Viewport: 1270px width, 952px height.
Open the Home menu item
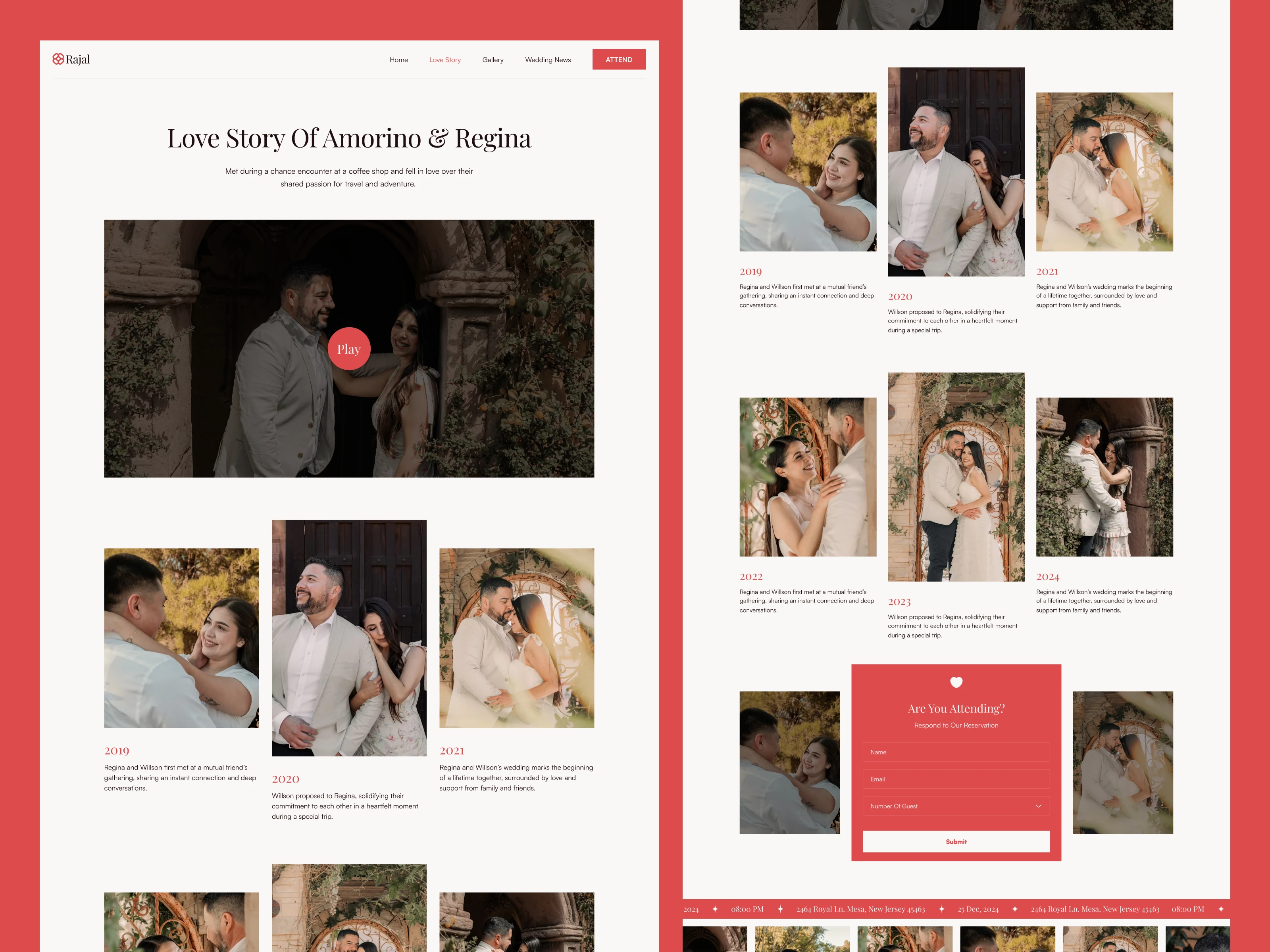398,59
